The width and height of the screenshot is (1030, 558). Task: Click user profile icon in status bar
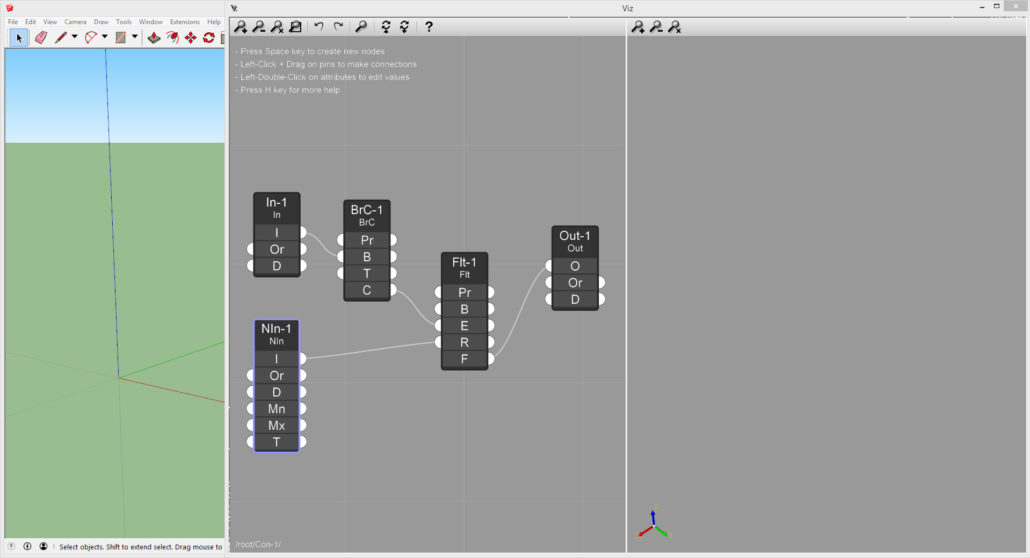pos(43,547)
